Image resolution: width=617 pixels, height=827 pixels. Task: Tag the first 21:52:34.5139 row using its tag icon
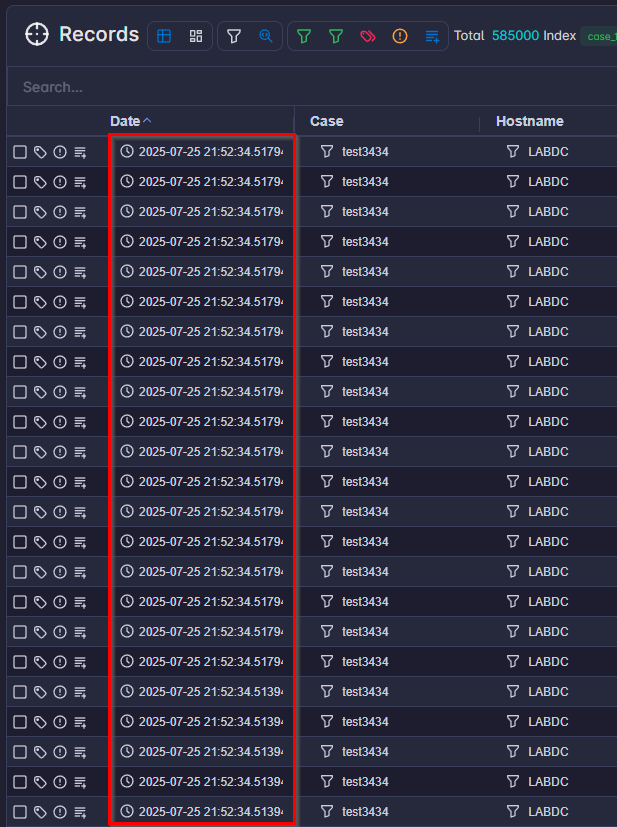tap(40, 692)
